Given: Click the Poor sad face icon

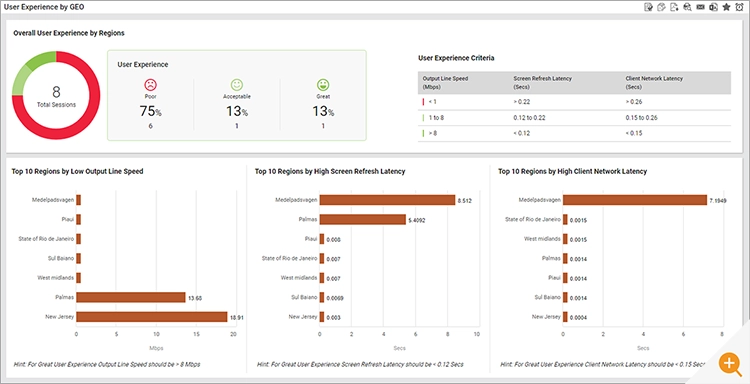Looking at the screenshot, I should [x=151, y=85].
